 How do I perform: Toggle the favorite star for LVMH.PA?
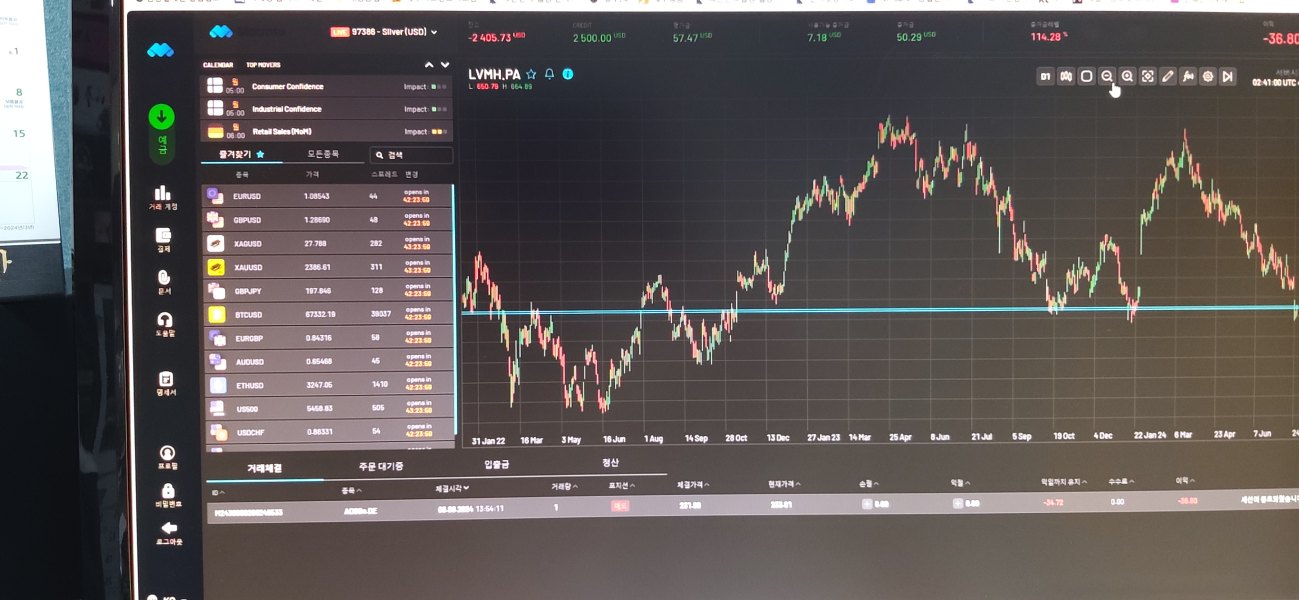pos(531,74)
